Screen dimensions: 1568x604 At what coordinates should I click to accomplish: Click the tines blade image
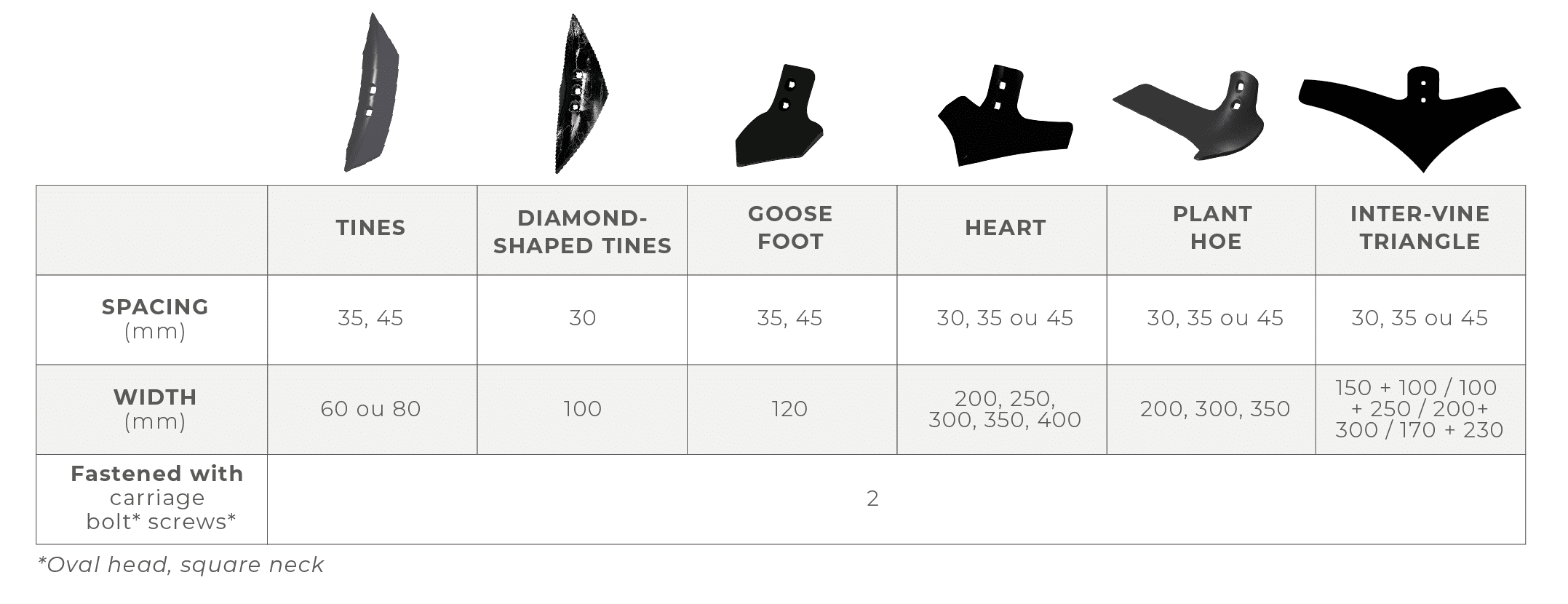(372, 93)
